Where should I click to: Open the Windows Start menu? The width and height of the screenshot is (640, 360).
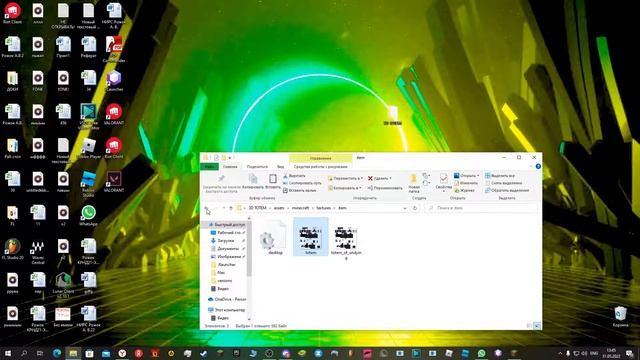tap(7, 353)
